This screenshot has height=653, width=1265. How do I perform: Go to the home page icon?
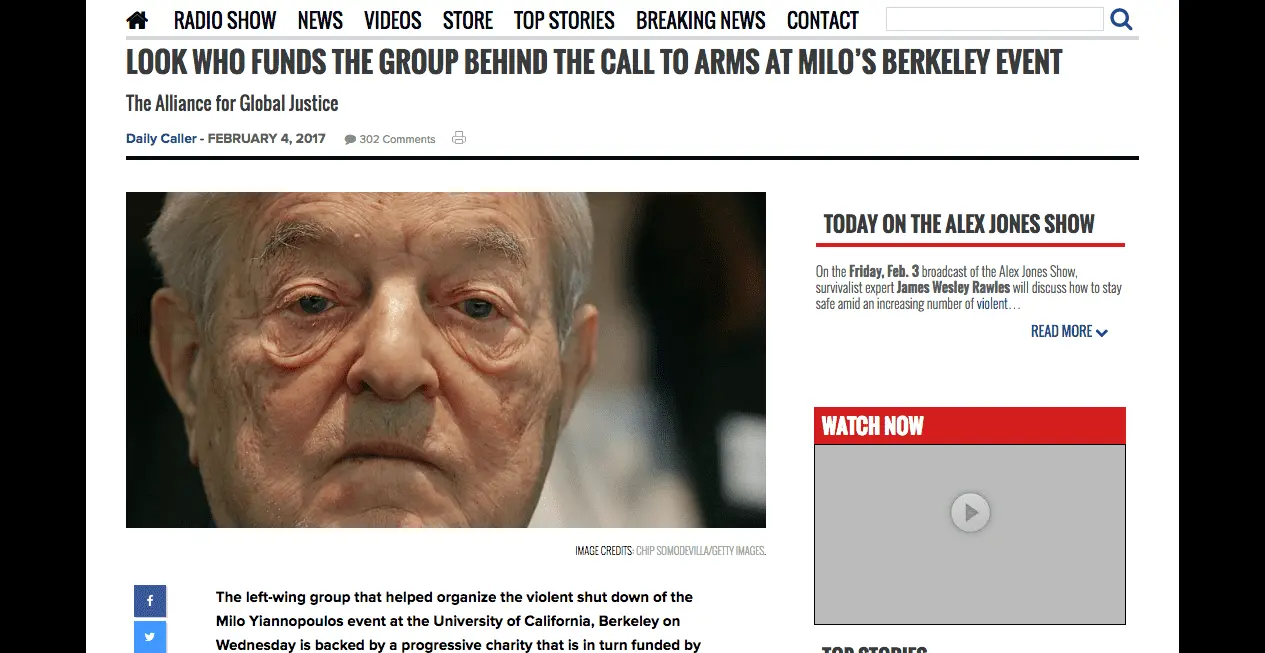tap(137, 20)
